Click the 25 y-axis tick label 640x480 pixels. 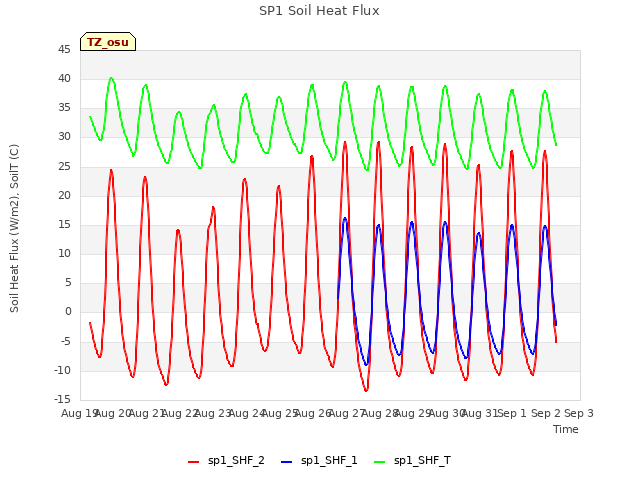(x=64, y=166)
